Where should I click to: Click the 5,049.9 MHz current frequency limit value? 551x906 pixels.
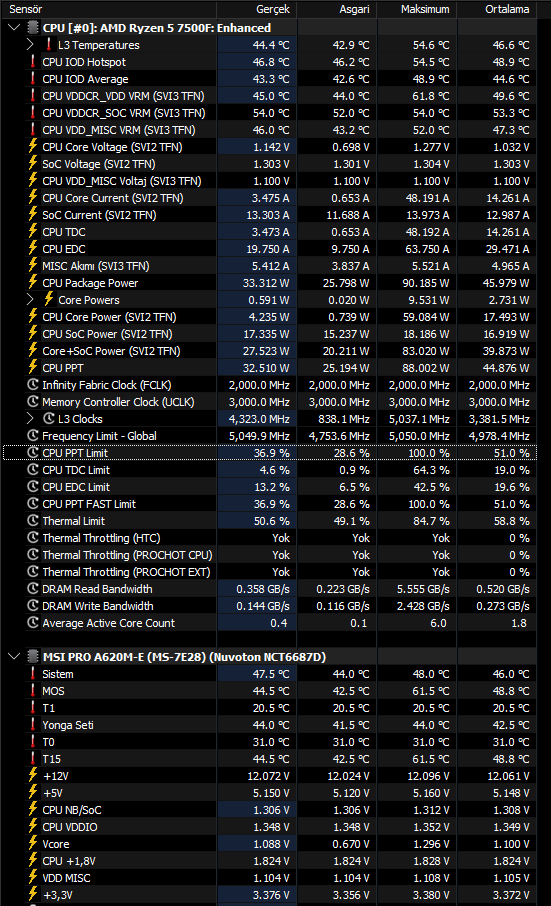259,436
